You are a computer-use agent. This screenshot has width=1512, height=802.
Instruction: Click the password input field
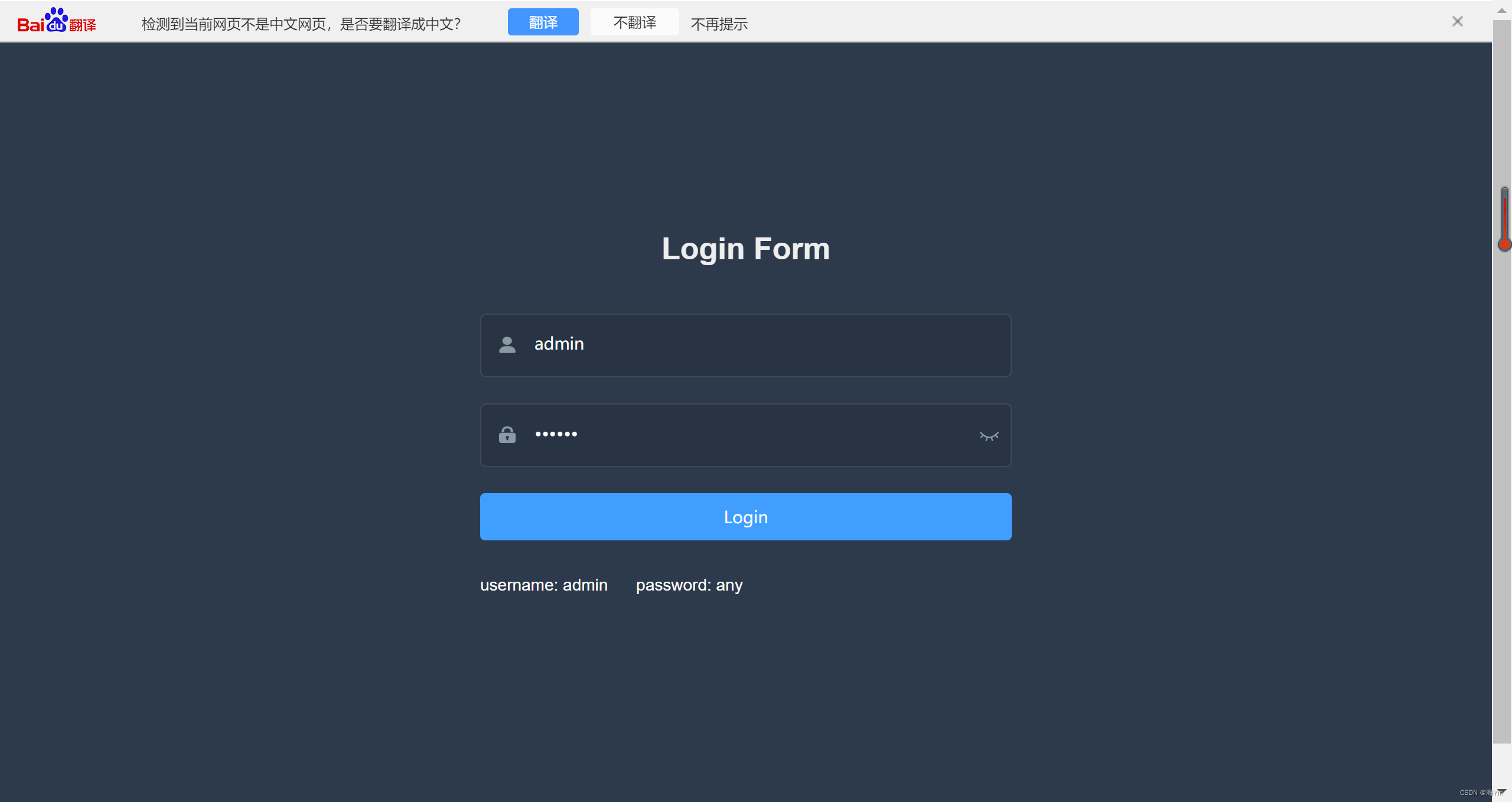click(744, 434)
